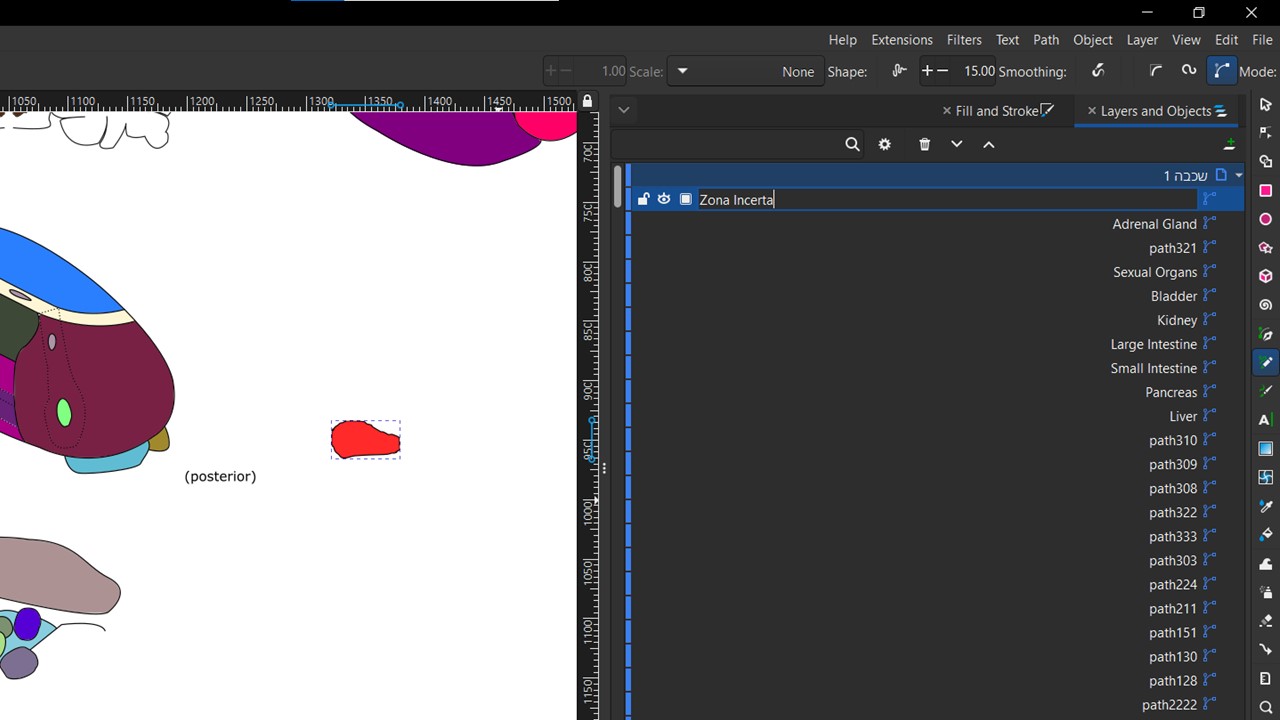Image resolution: width=1280 pixels, height=720 pixels.
Task: Toggle the guide lock above the ruler
Action: 587,101
